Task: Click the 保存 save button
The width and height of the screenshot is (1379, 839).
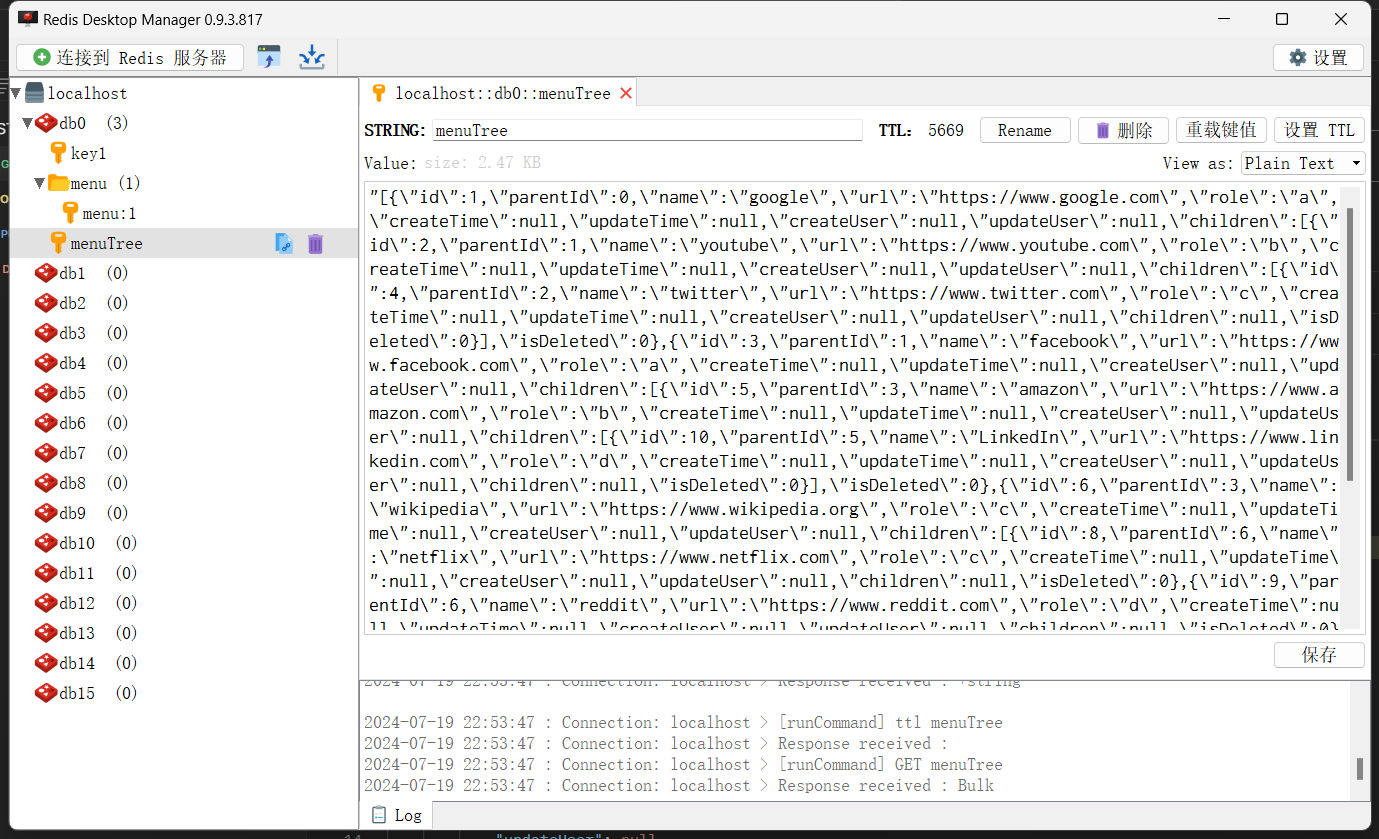Action: [1319, 655]
